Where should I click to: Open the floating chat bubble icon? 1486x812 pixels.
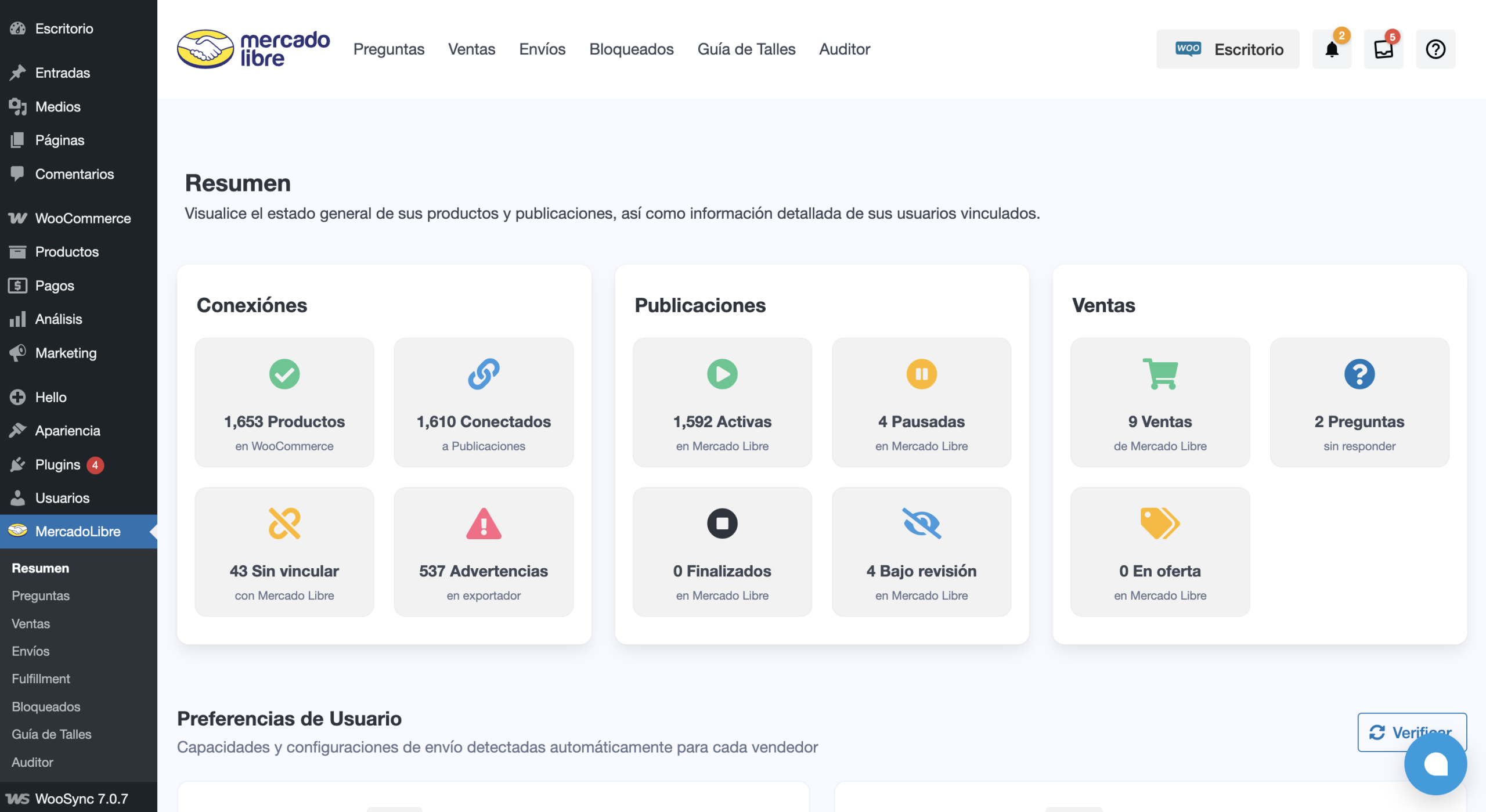(x=1435, y=764)
